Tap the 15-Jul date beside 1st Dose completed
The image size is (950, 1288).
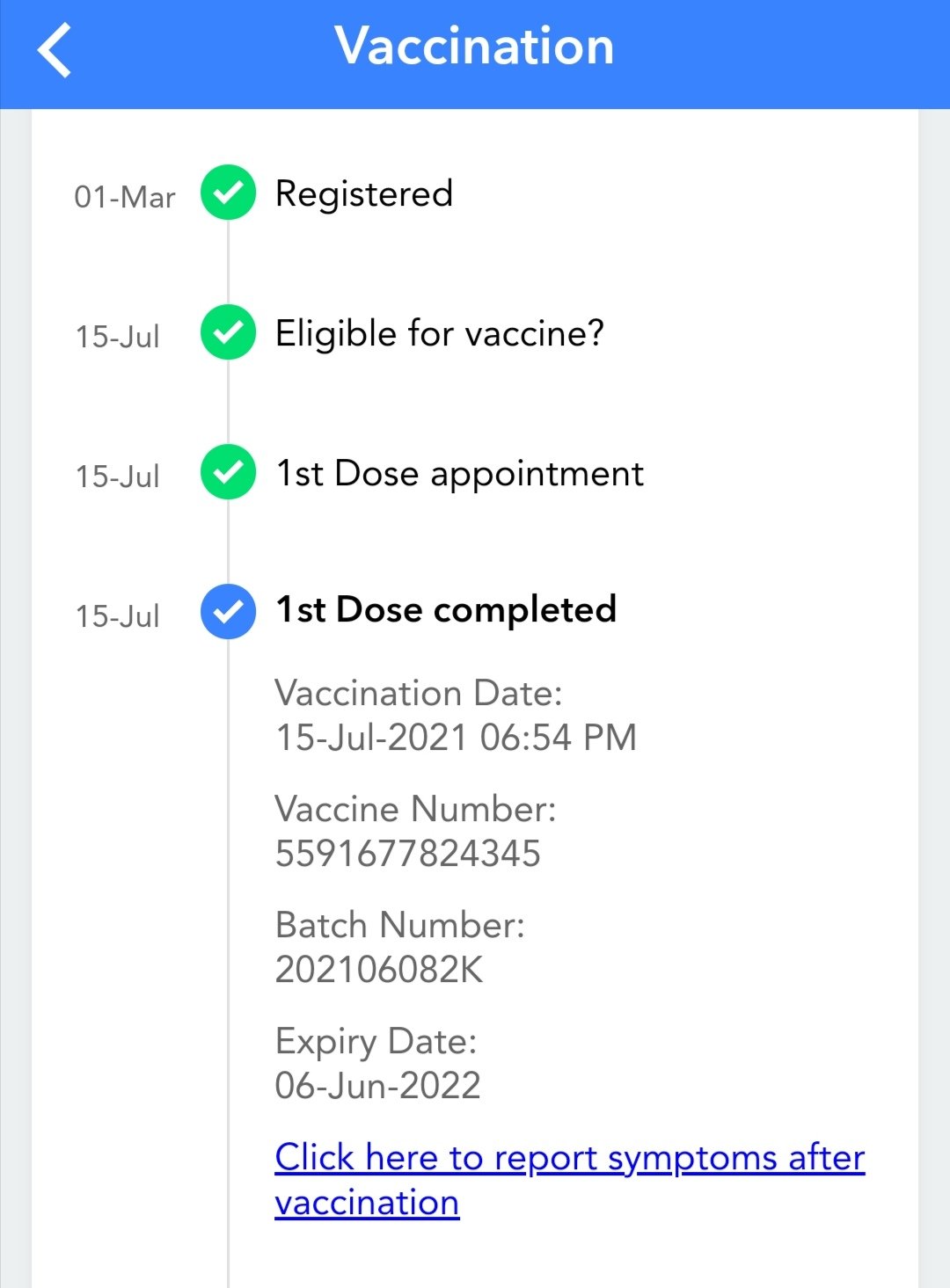click(118, 616)
